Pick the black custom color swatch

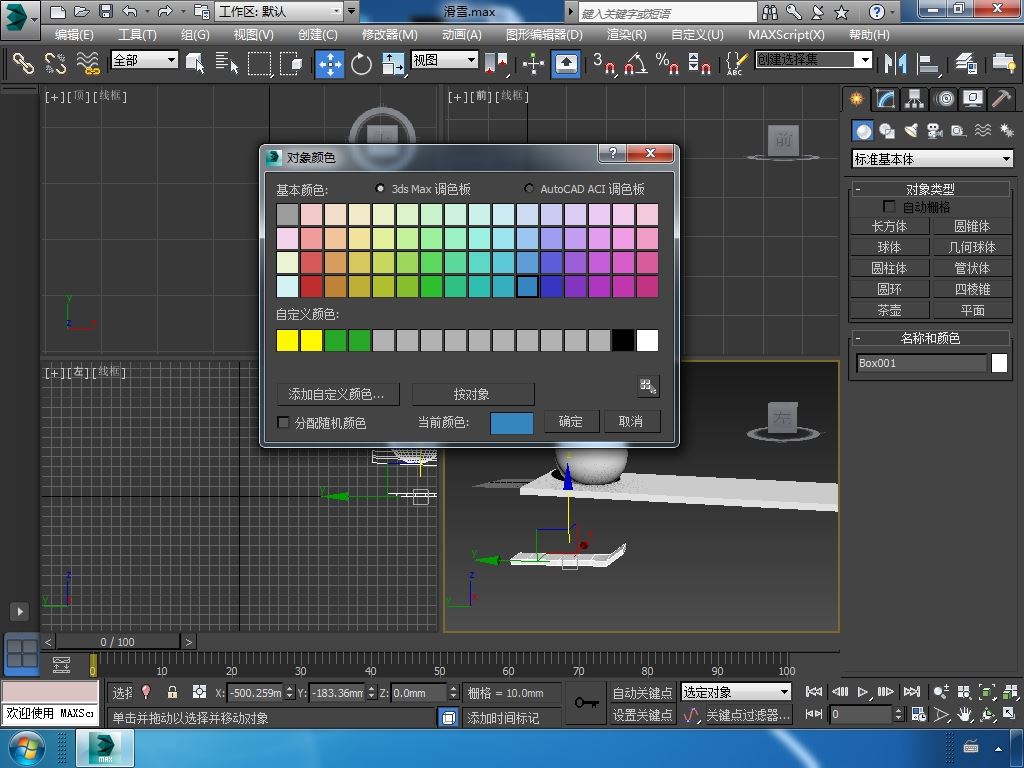623,340
